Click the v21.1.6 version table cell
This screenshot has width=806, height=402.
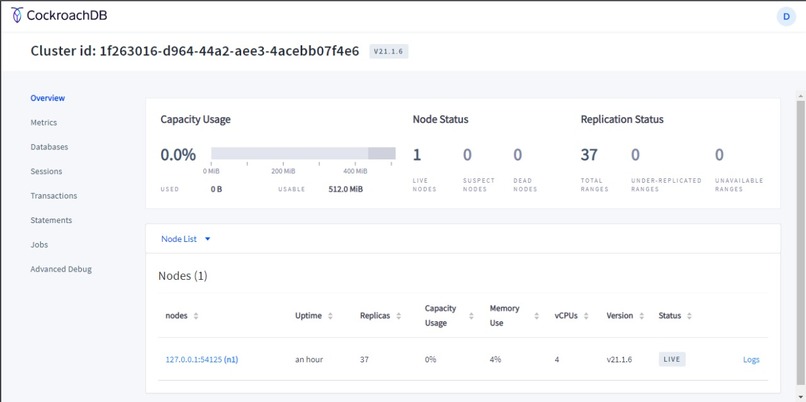point(619,360)
